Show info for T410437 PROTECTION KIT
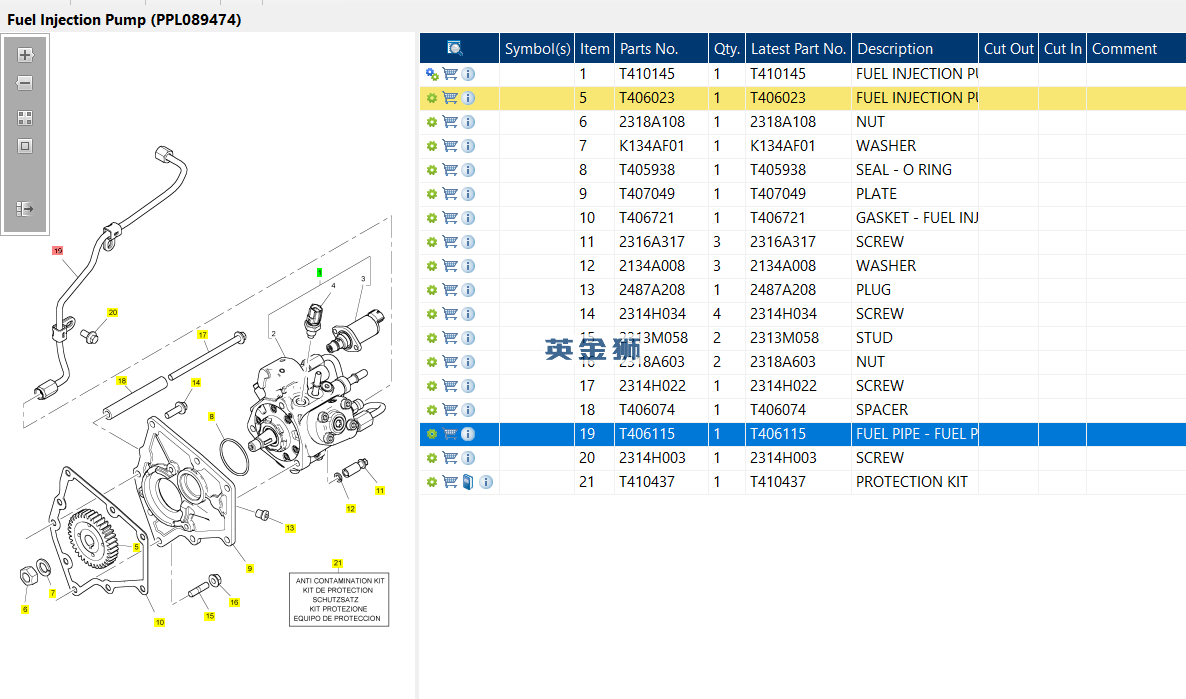Image resolution: width=1186 pixels, height=699 pixels. click(x=486, y=482)
